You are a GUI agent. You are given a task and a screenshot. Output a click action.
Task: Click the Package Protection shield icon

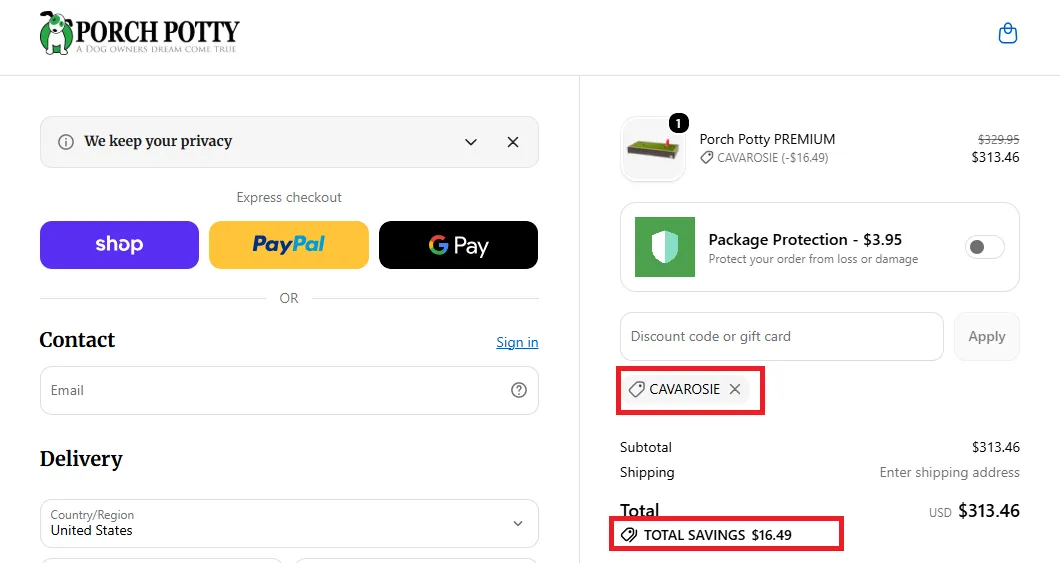point(665,247)
